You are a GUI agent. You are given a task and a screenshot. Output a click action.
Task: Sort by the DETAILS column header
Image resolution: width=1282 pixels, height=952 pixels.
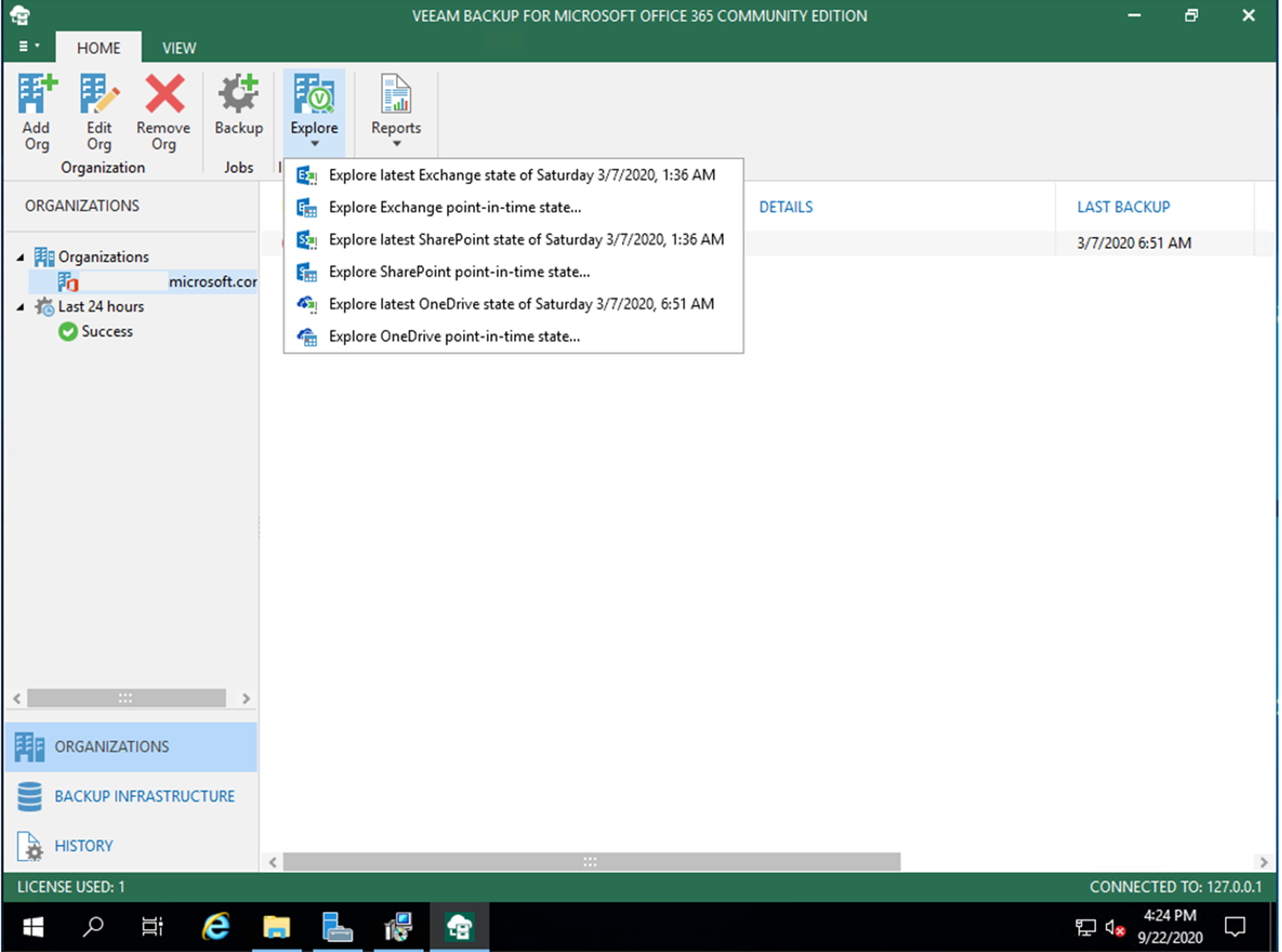pyautogui.click(x=786, y=207)
